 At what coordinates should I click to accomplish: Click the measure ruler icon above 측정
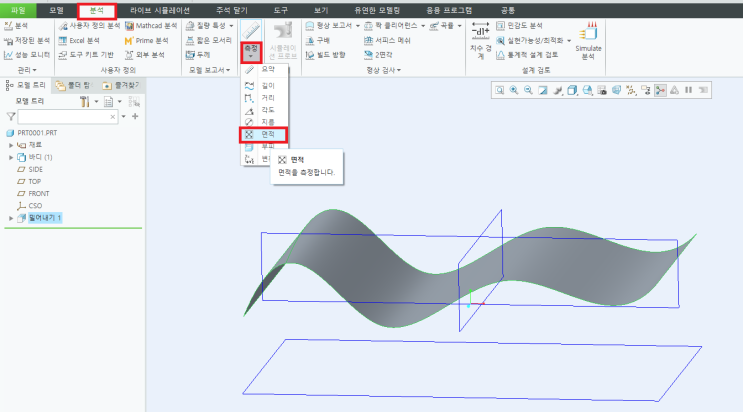251,31
